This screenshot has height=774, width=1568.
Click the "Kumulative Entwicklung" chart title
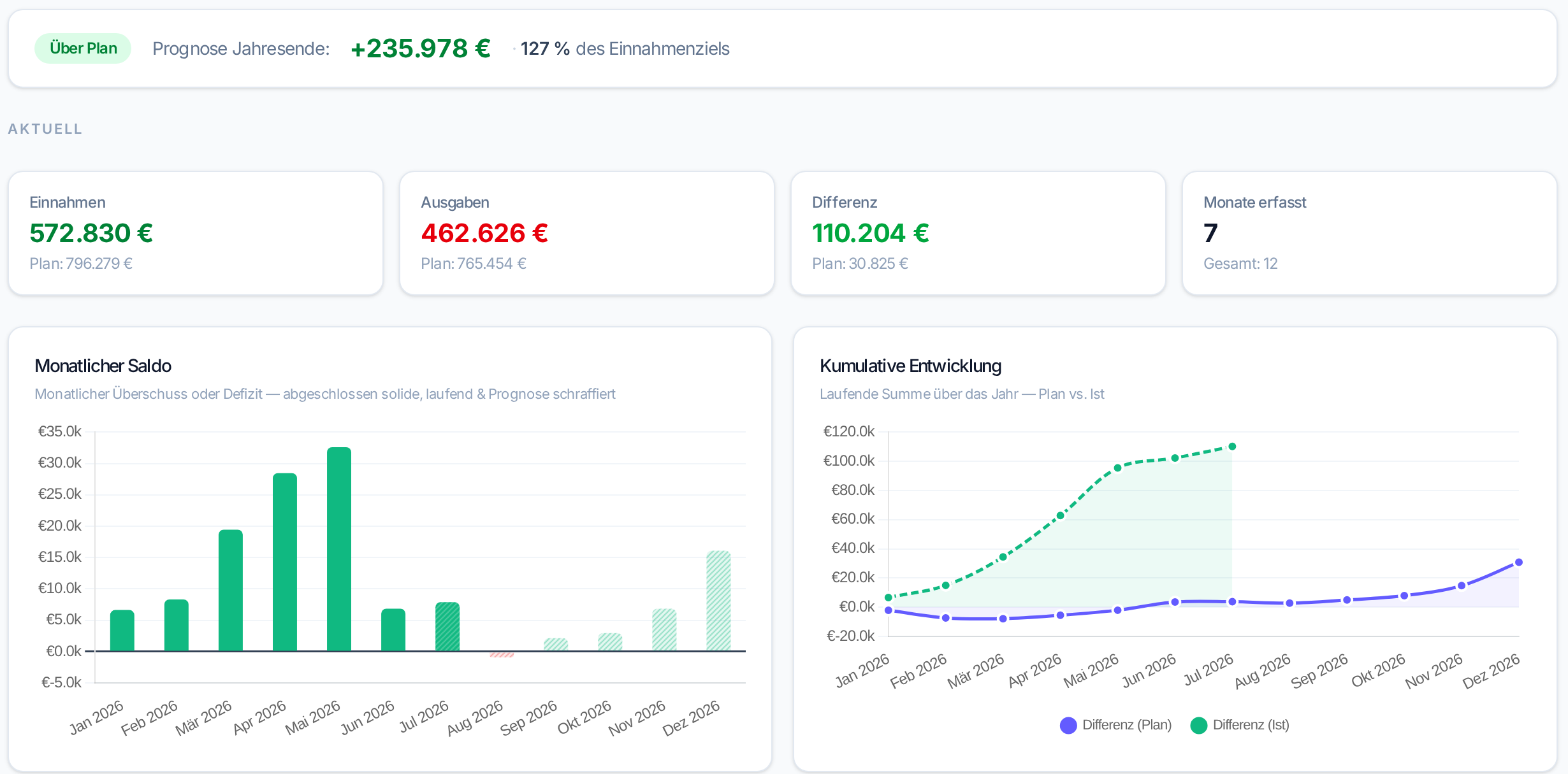pos(910,366)
